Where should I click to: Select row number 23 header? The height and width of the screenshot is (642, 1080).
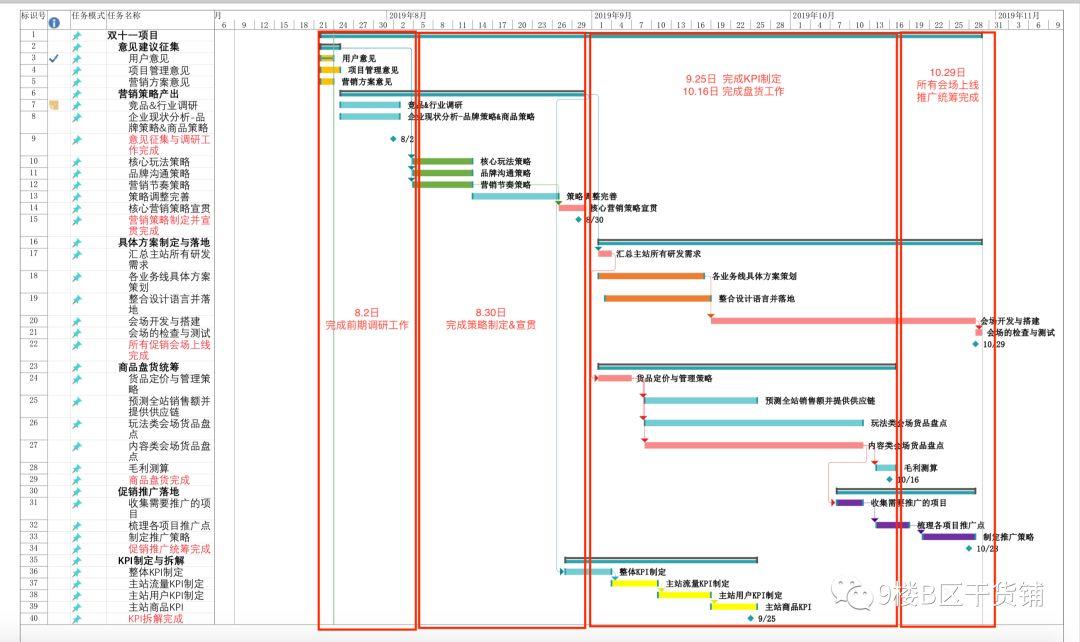34,367
